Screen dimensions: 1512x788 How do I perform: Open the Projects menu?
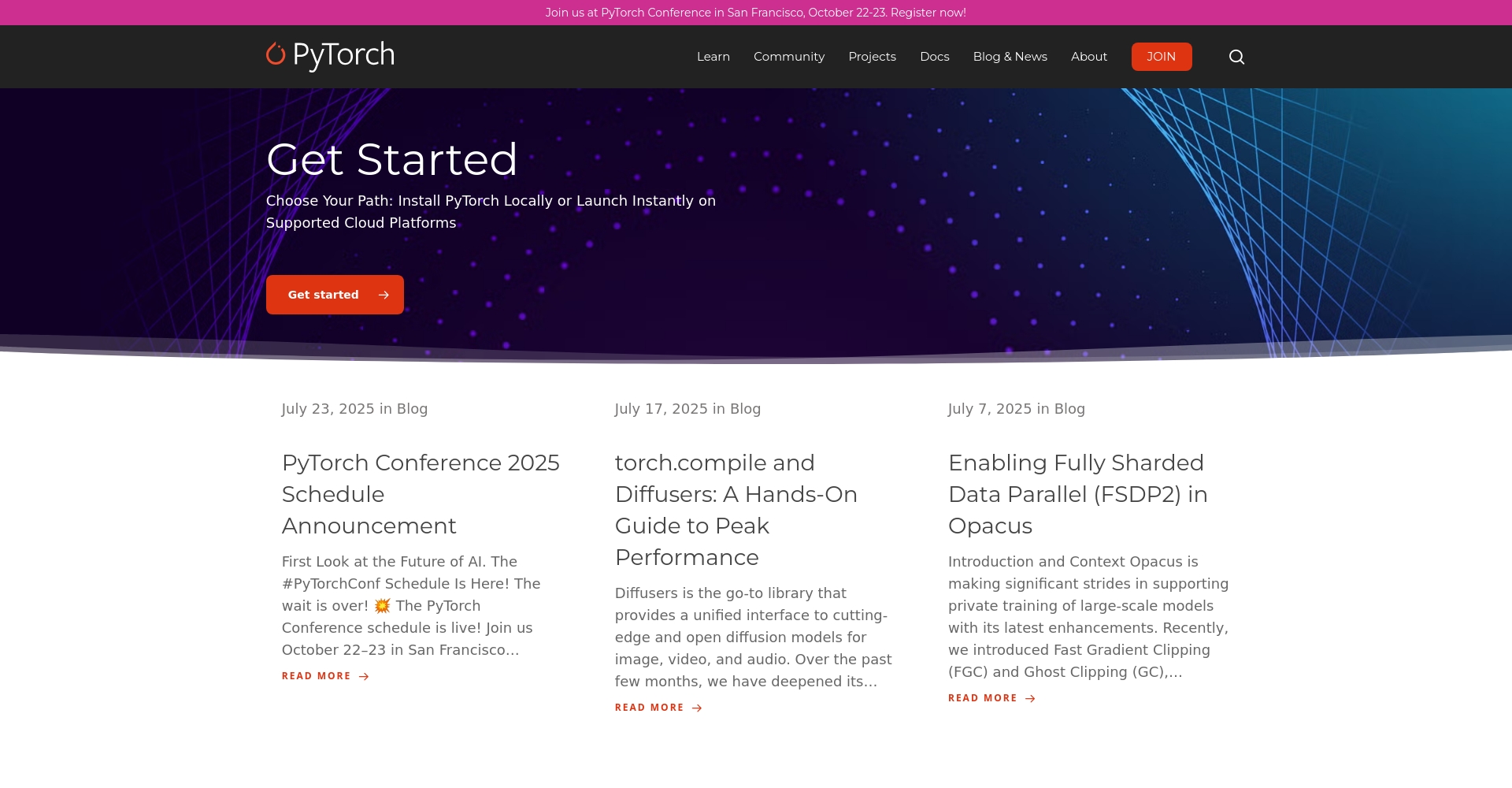pos(873,57)
